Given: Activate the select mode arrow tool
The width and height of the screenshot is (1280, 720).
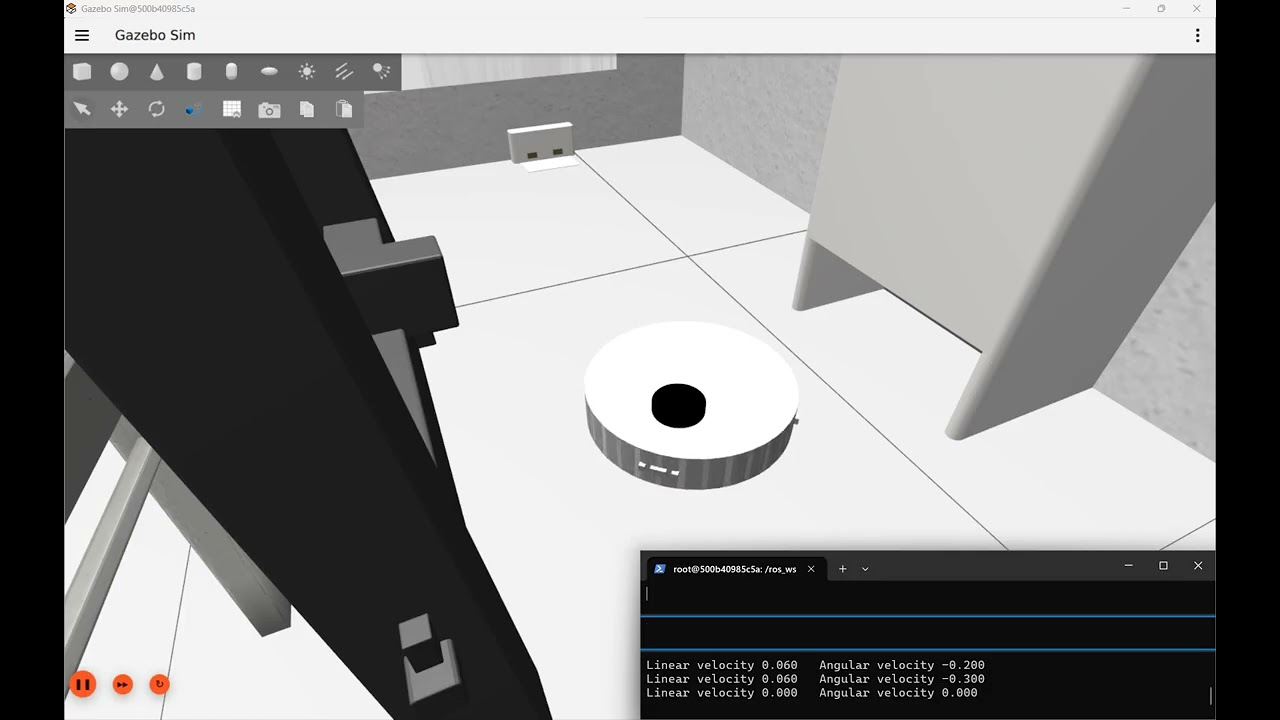Looking at the screenshot, I should (82, 109).
